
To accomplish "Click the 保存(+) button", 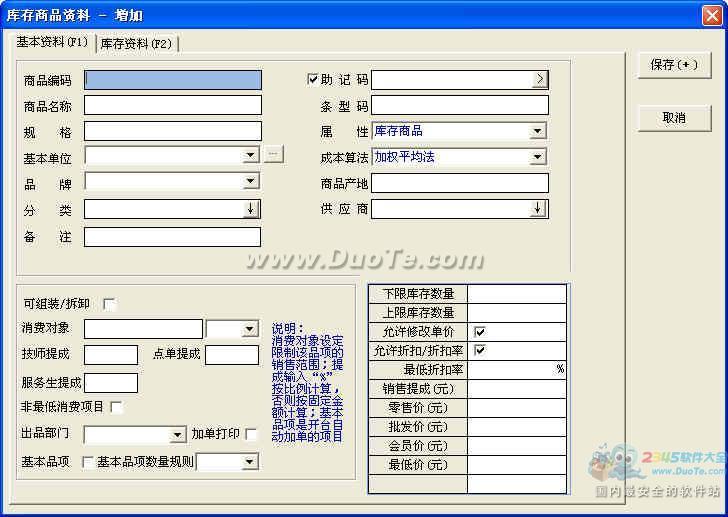I will pyautogui.click(x=674, y=65).
